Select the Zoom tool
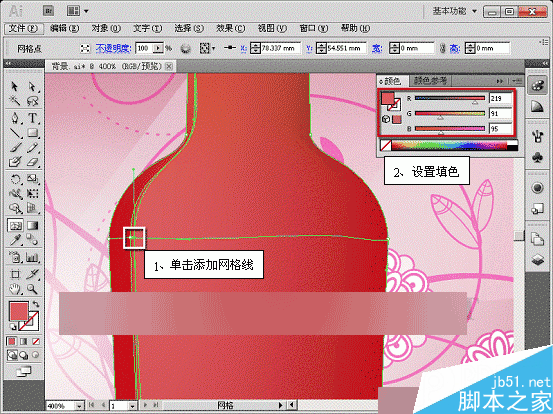Screen dimensions: 553x414 tap(32, 290)
